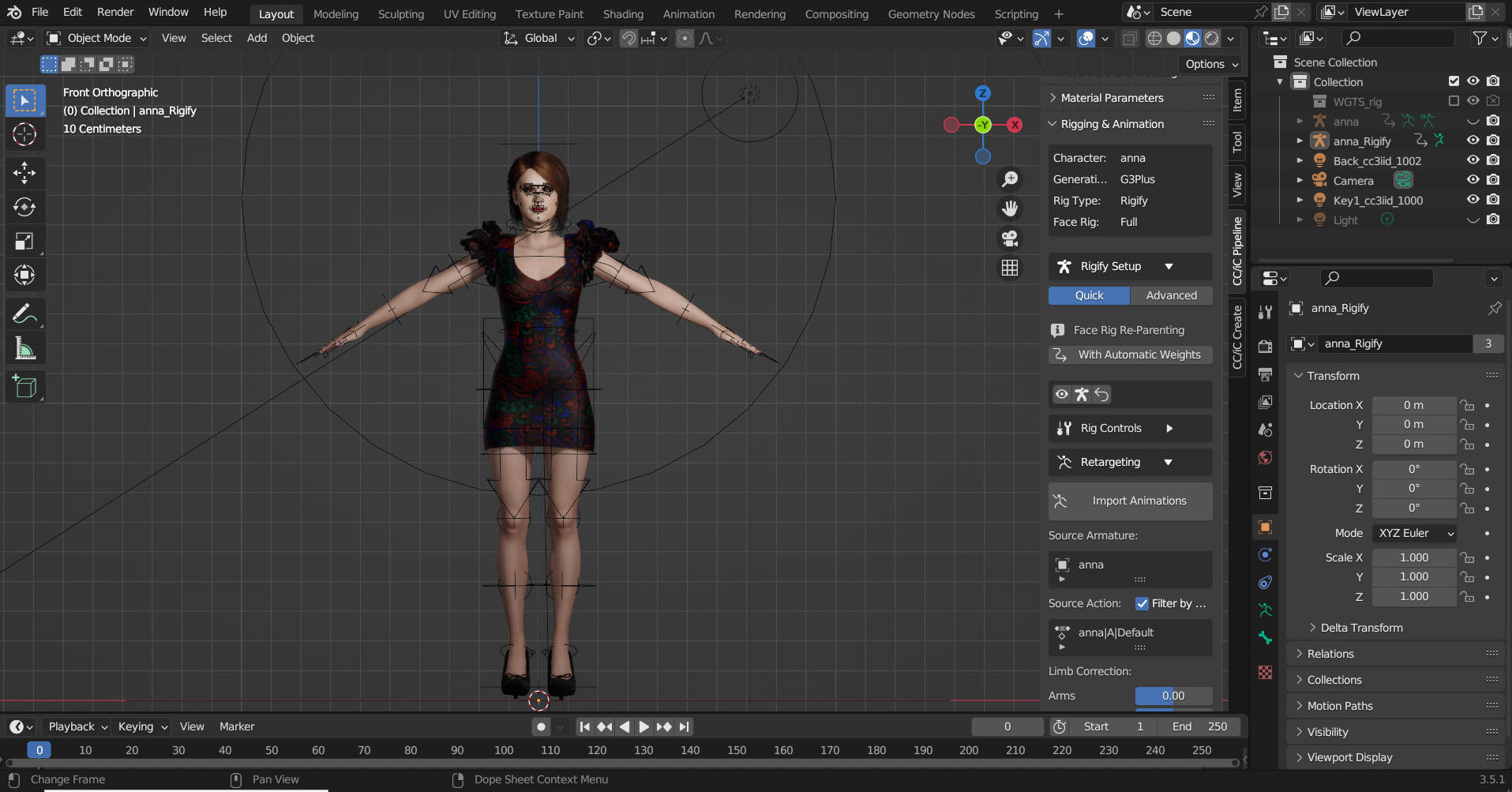
Task: Select wireframe viewport shading mode
Action: [1154, 38]
